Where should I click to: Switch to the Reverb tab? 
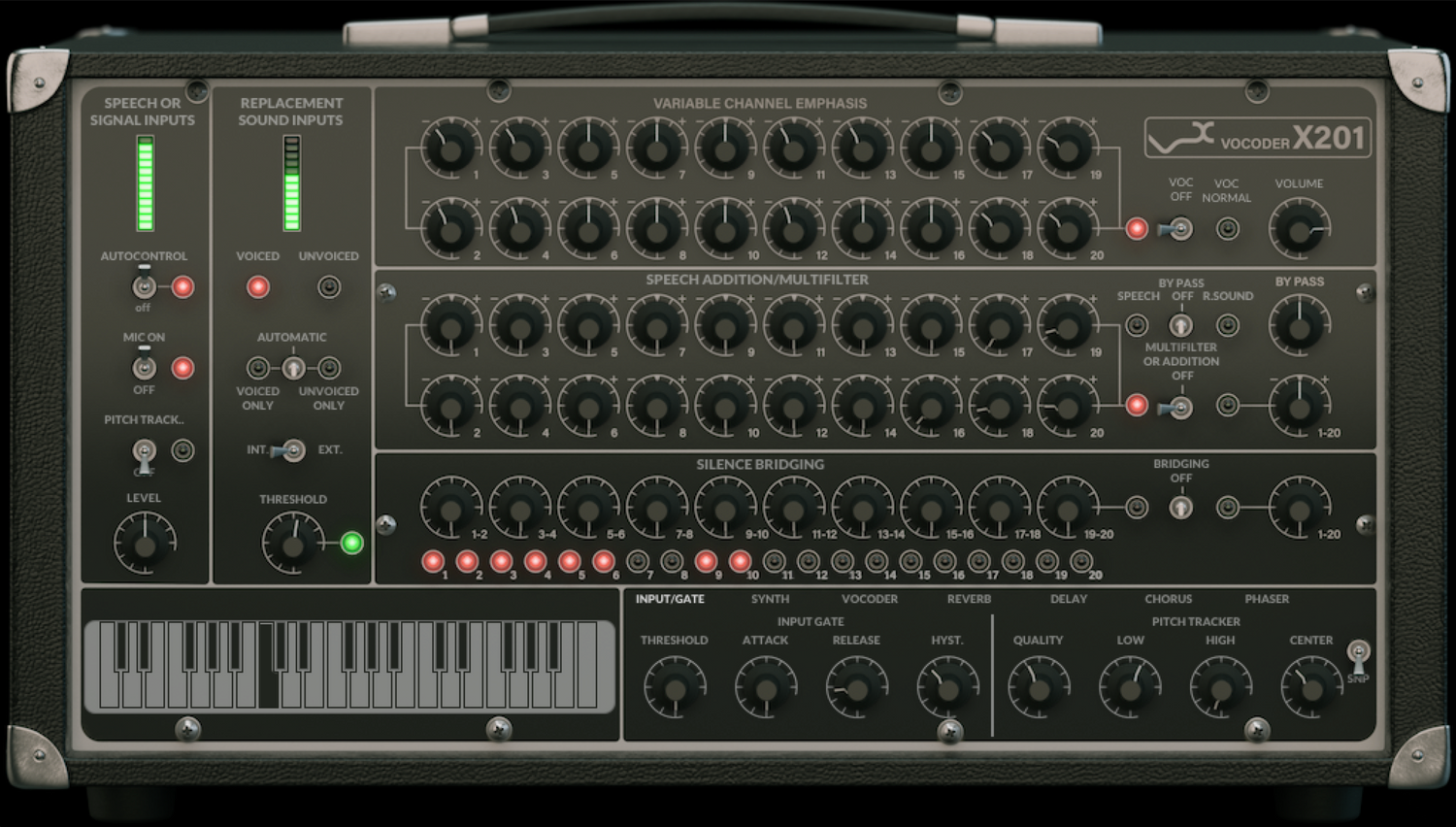(969, 599)
